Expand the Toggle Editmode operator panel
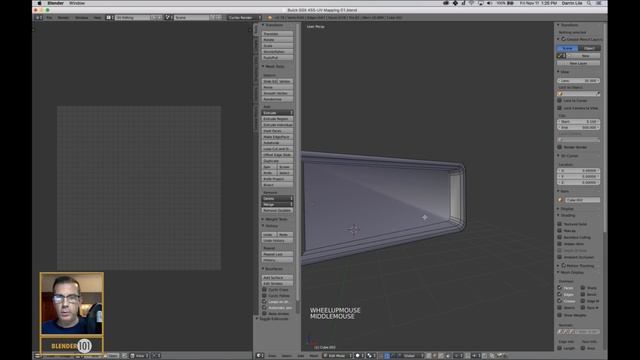This screenshot has height=360, width=640. [x=272, y=318]
